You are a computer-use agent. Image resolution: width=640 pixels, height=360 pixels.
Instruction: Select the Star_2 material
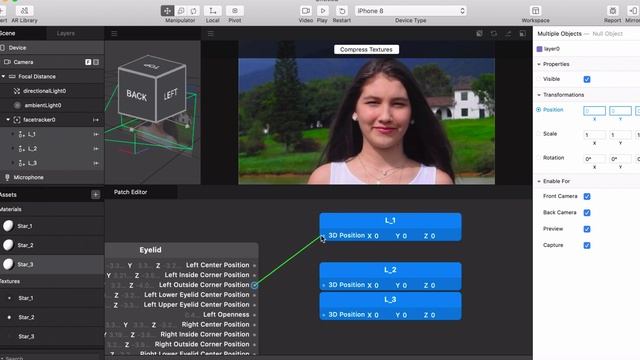click(52, 245)
